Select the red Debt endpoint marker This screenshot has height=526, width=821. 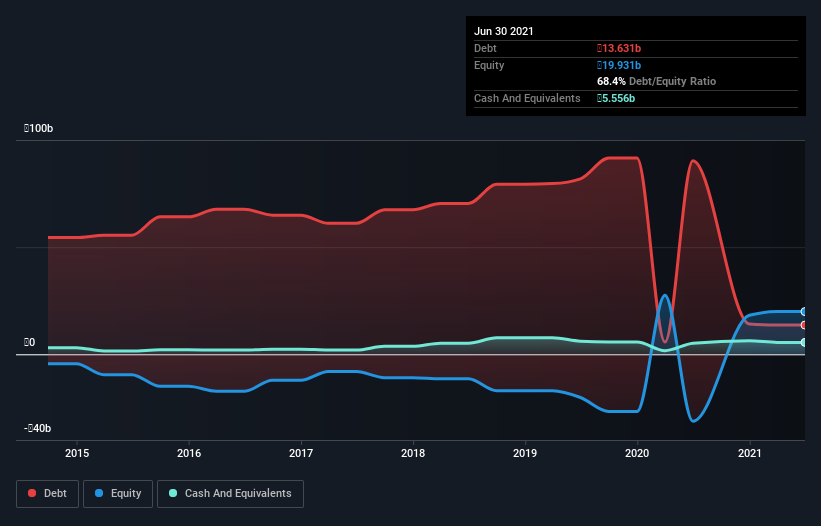[803, 325]
